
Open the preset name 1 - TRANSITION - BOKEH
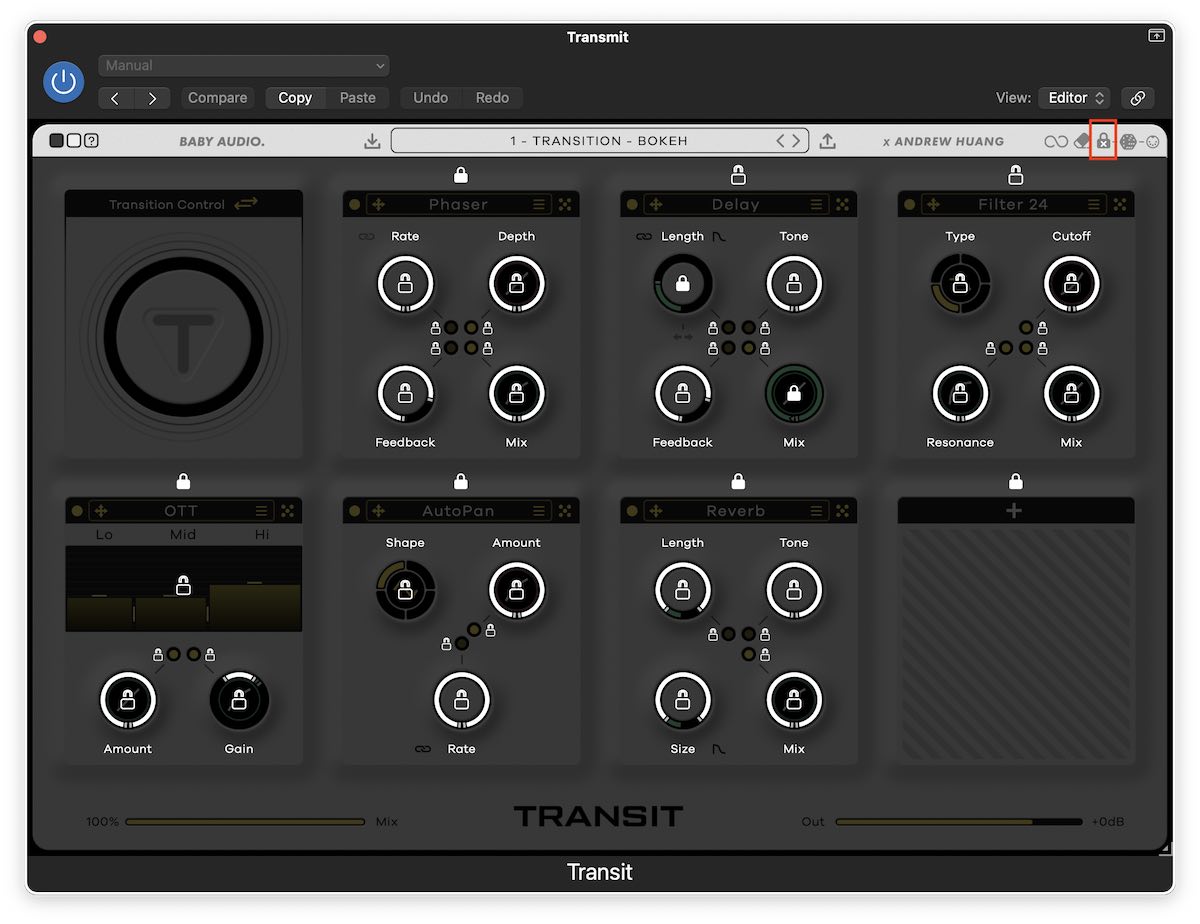tap(599, 141)
